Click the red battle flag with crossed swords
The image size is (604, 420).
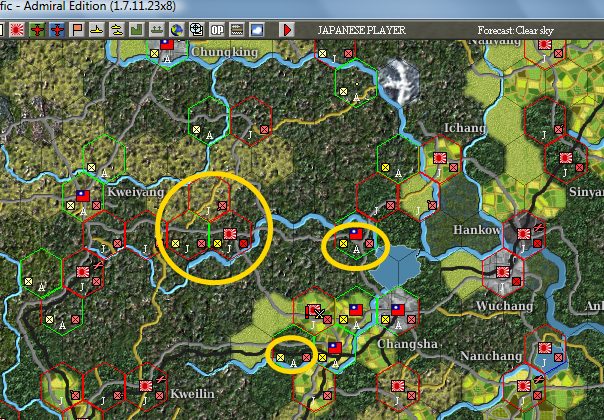(x=315, y=311)
